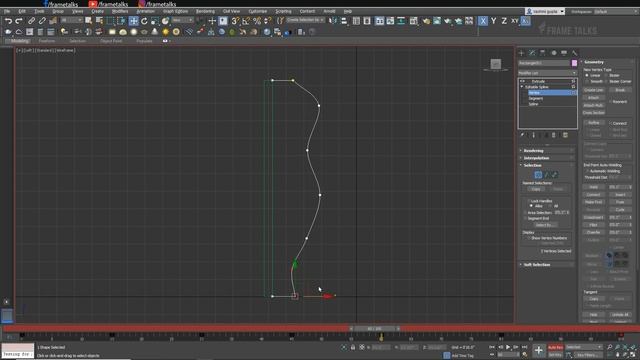Screen dimensions: 640x360
Task: Select the Vertex sub-object selection icon
Action: point(538,175)
